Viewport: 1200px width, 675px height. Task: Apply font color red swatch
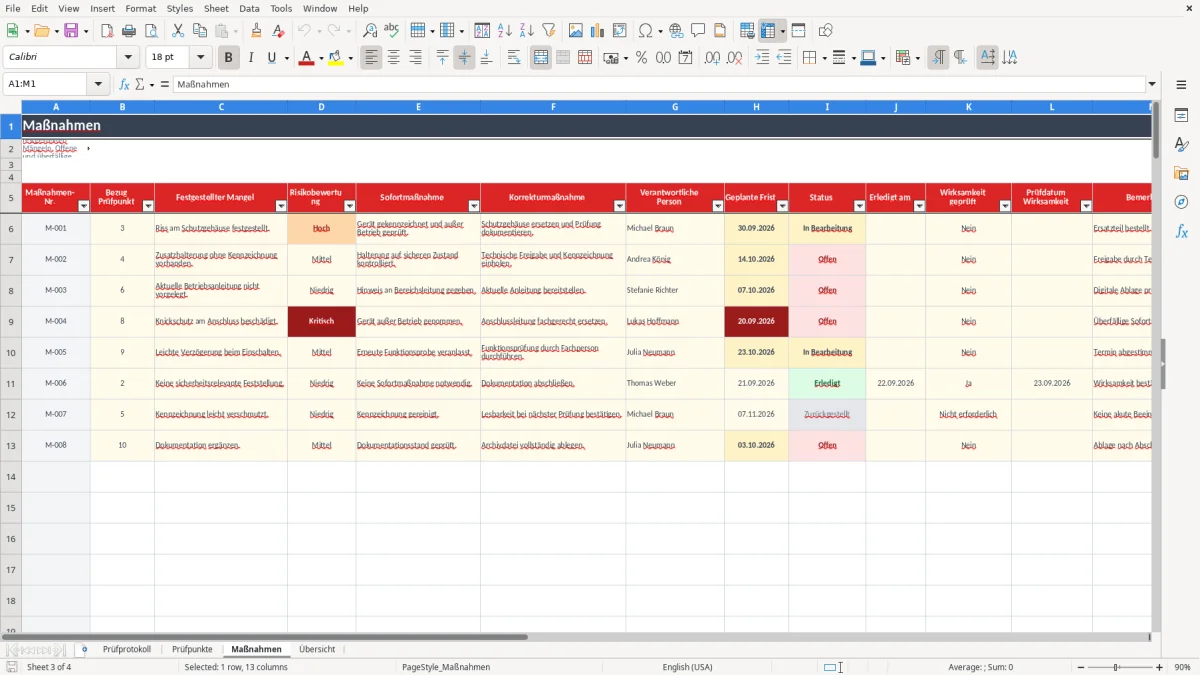coord(305,58)
